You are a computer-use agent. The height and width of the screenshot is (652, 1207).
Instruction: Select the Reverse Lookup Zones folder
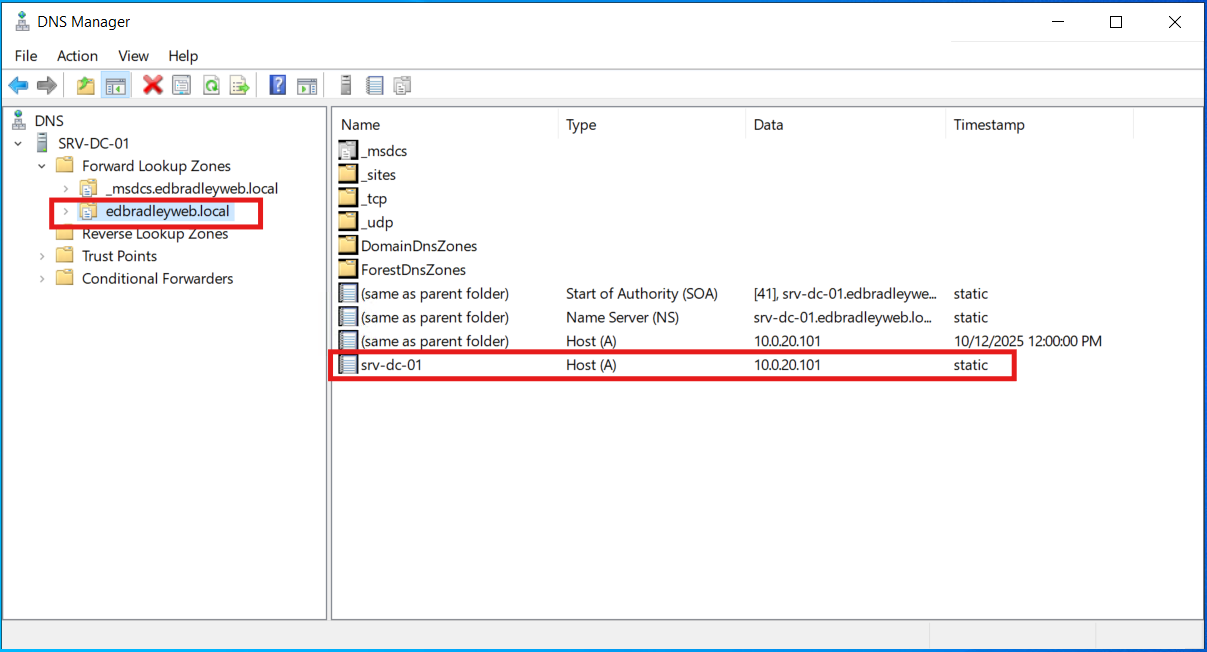(155, 233)
